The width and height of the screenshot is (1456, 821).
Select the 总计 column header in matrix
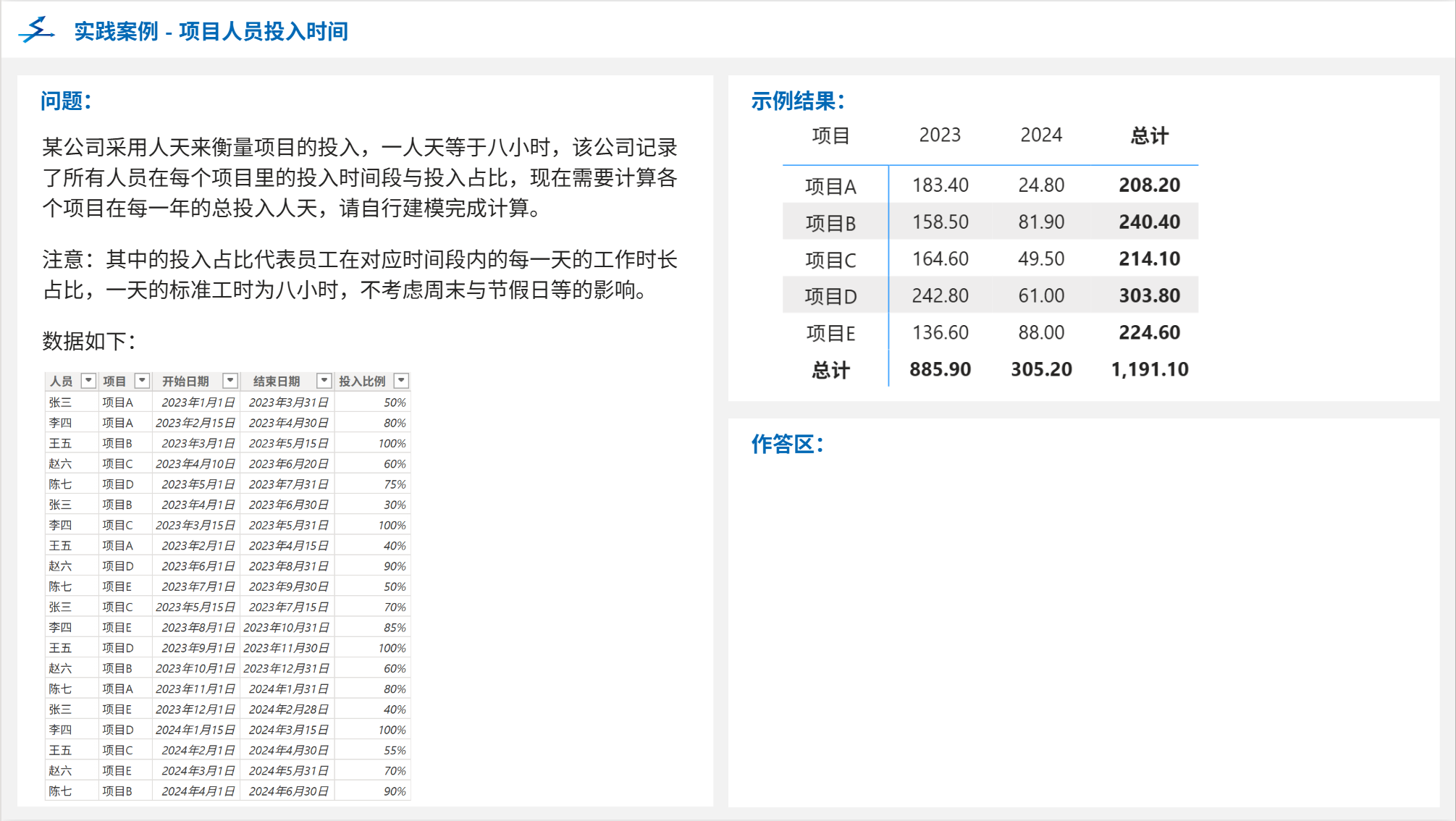[1149, 135]
